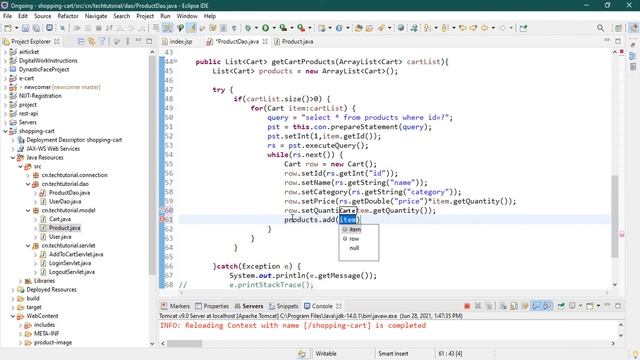Click the Writable status field
Image resolution: width=640 pixels, height=360 pixels.
326,353
